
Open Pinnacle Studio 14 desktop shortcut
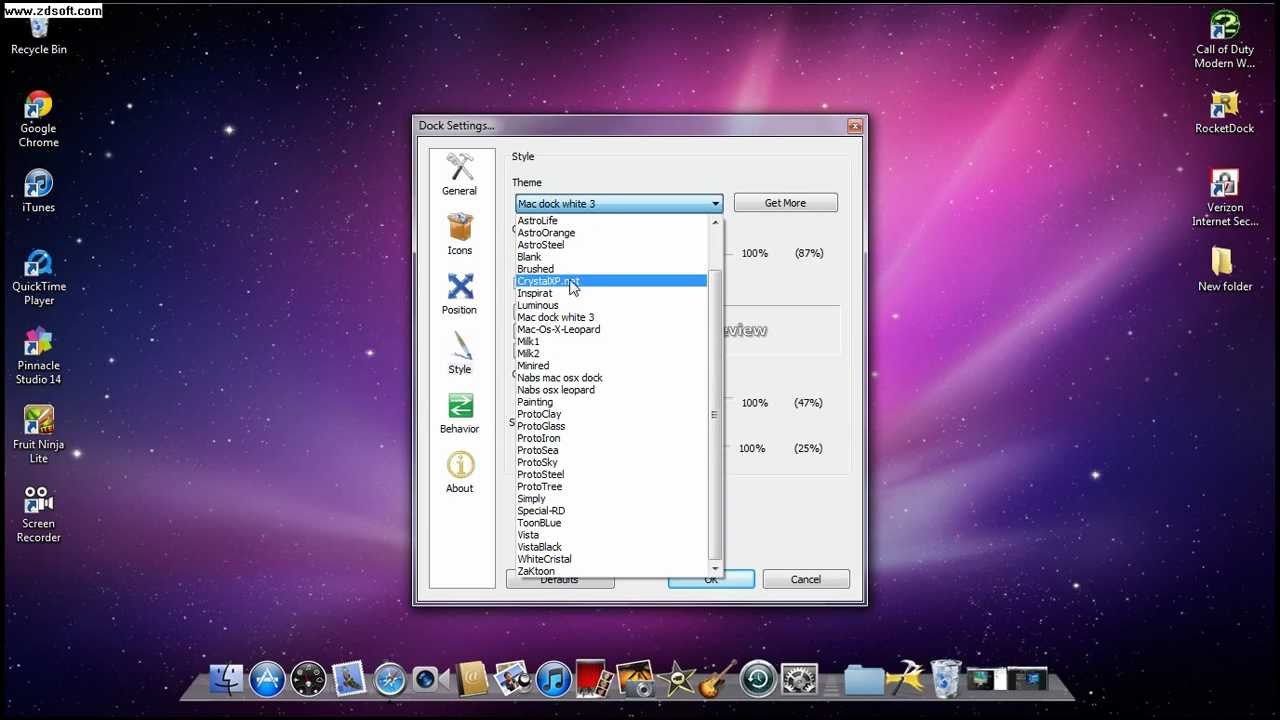[38, 357]
